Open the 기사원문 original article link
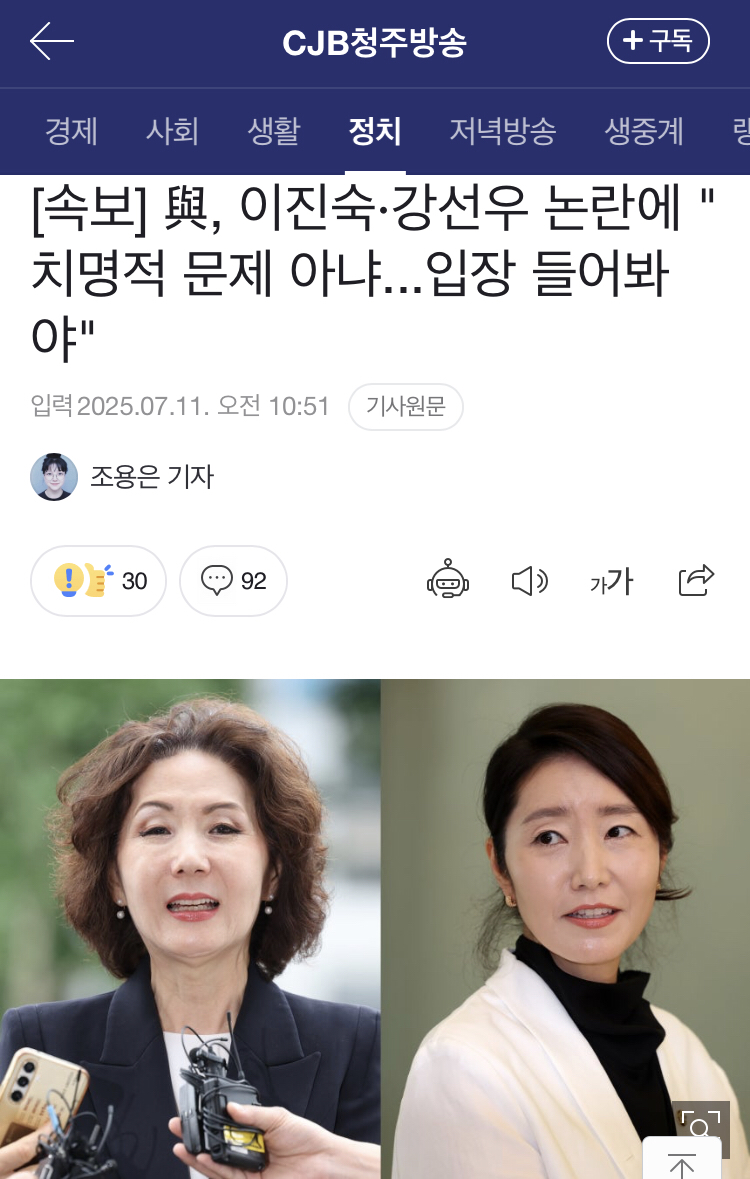This screenshot has width=750, height=1179. 405,407
